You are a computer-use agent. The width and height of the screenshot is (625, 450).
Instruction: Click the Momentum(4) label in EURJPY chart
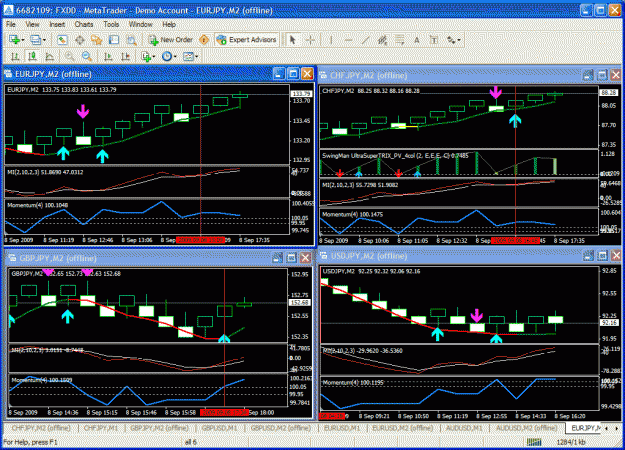tap(37, 205)
